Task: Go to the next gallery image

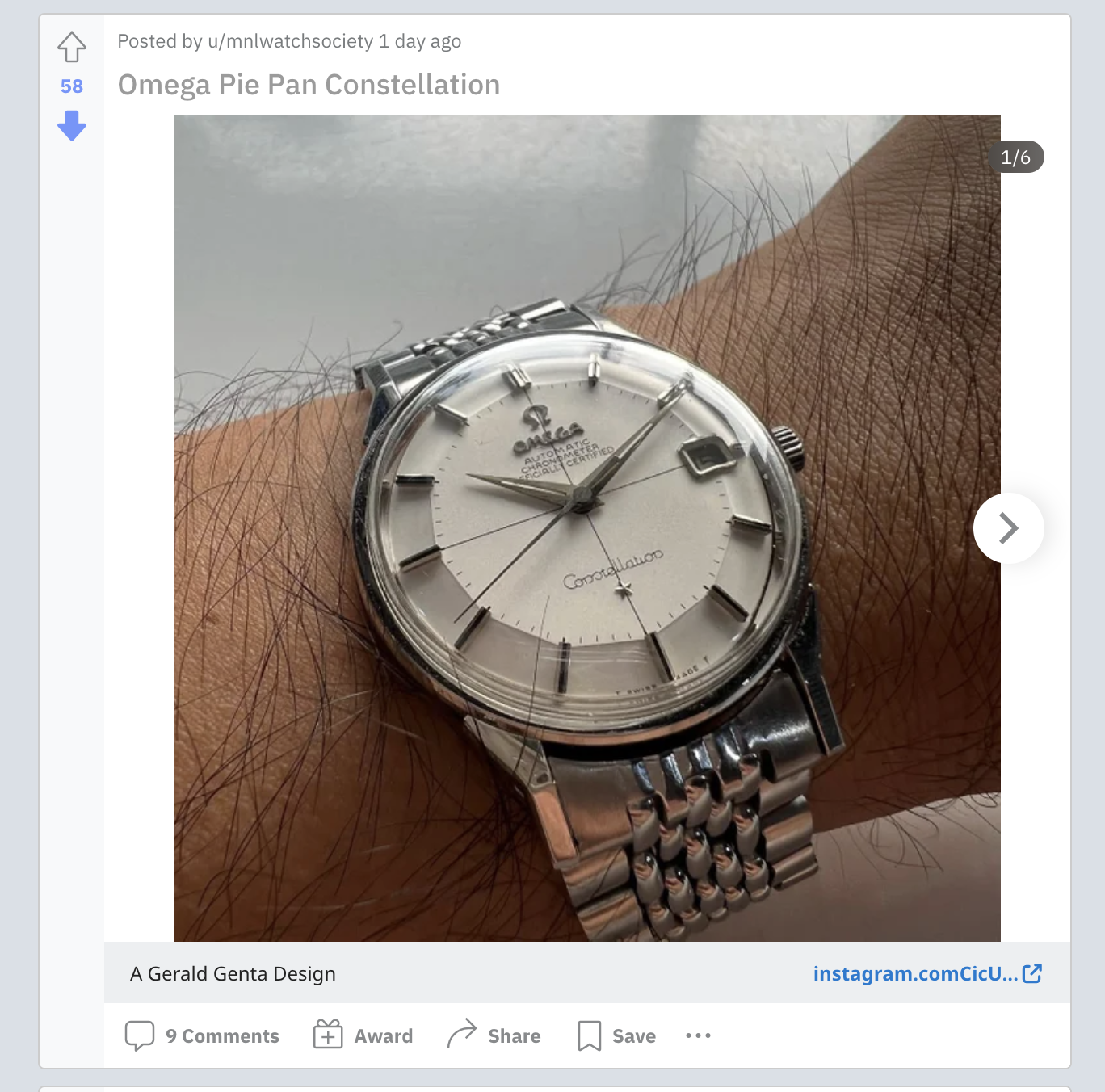Action: (1008, 528)
